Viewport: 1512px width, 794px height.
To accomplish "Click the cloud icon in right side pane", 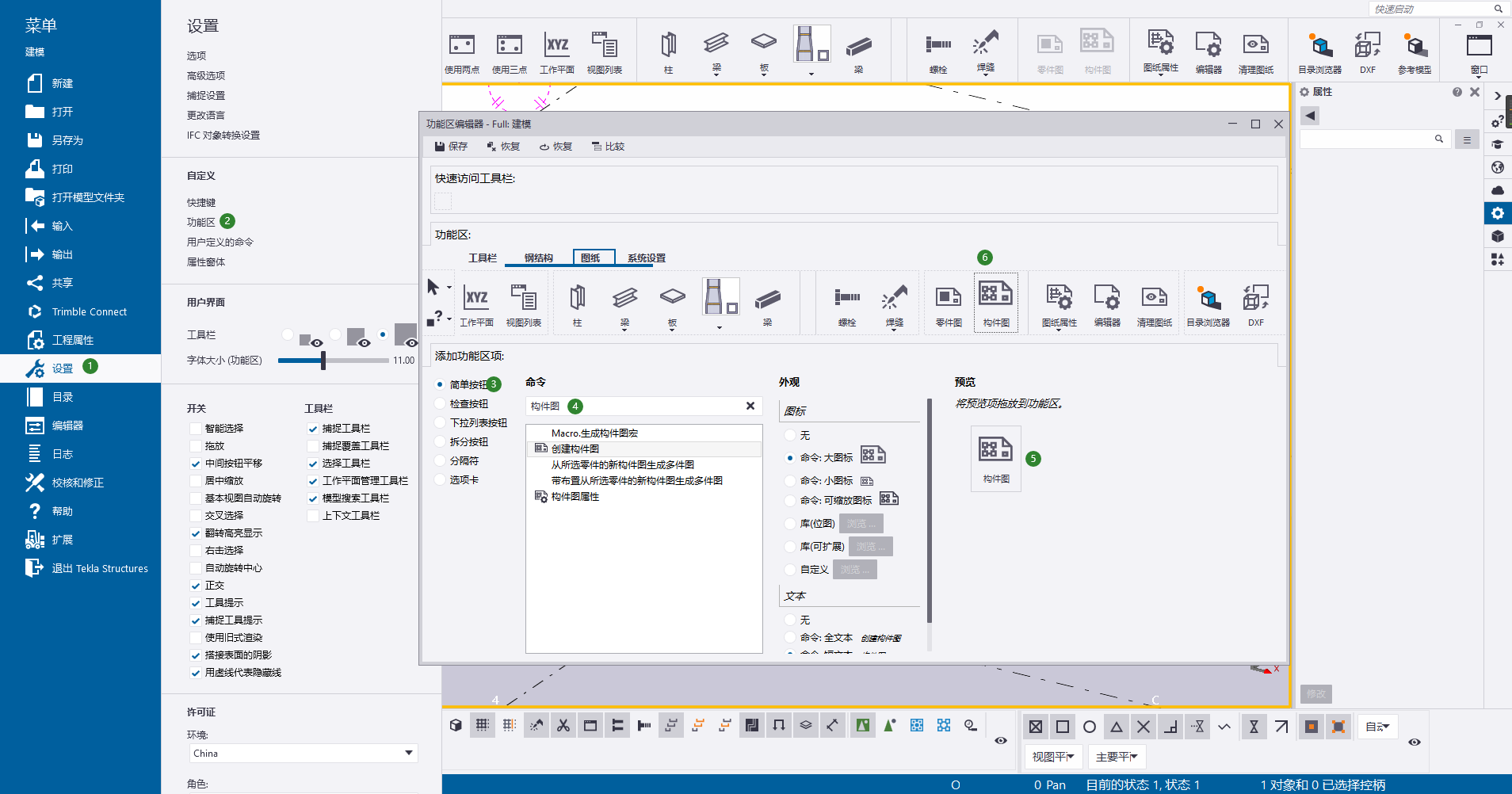I will click(x=1498, y=190).
